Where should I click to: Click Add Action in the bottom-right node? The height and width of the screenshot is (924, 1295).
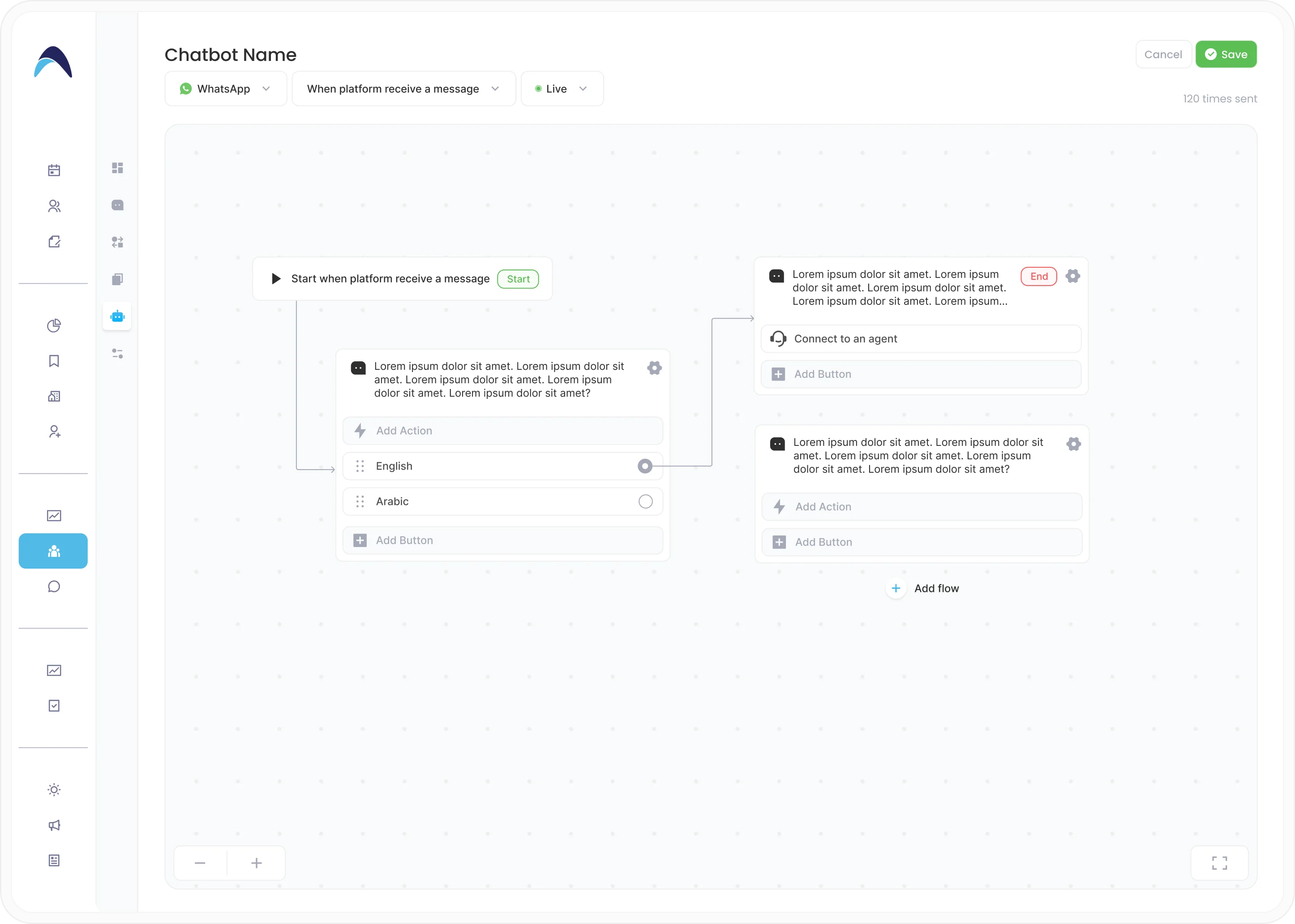pos(922,506)
